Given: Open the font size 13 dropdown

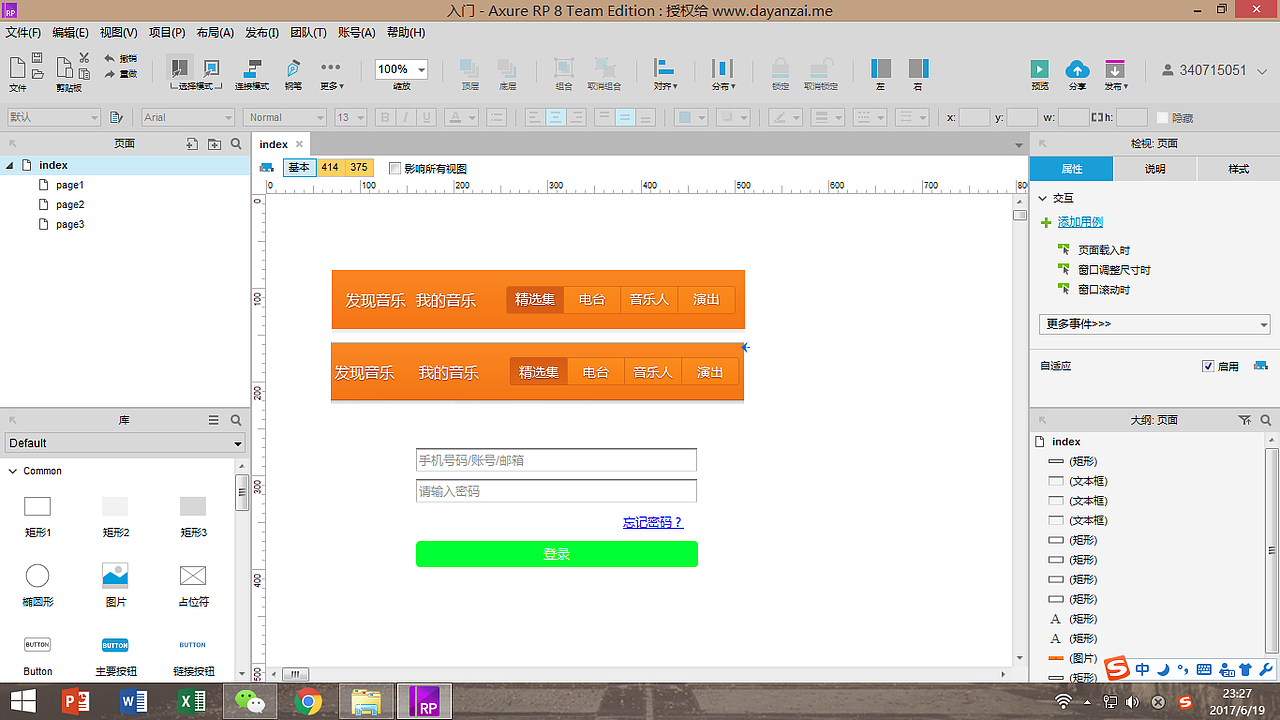Looking at the screenshot, I should point(350,118).
